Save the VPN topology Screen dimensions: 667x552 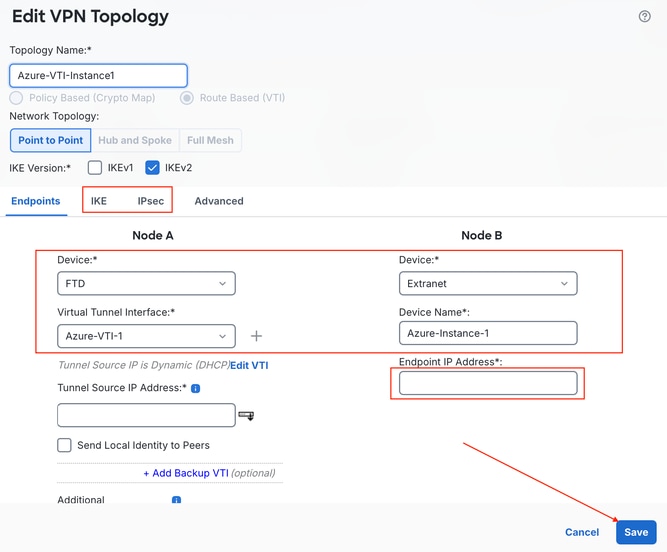click(x=636, y=532)
